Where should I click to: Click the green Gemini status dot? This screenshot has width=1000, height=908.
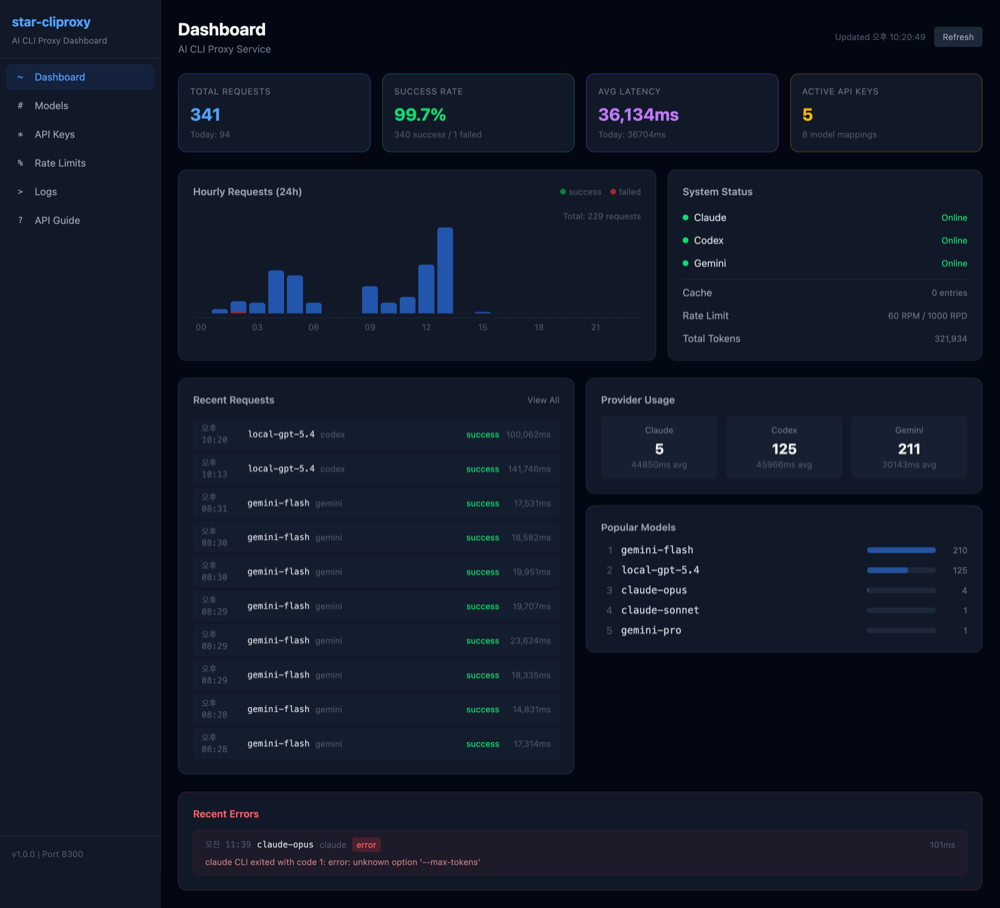686,263
